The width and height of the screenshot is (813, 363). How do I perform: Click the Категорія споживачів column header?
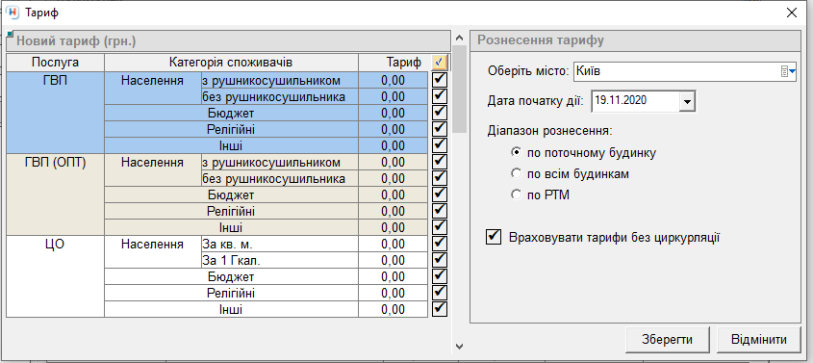point(231,63)
